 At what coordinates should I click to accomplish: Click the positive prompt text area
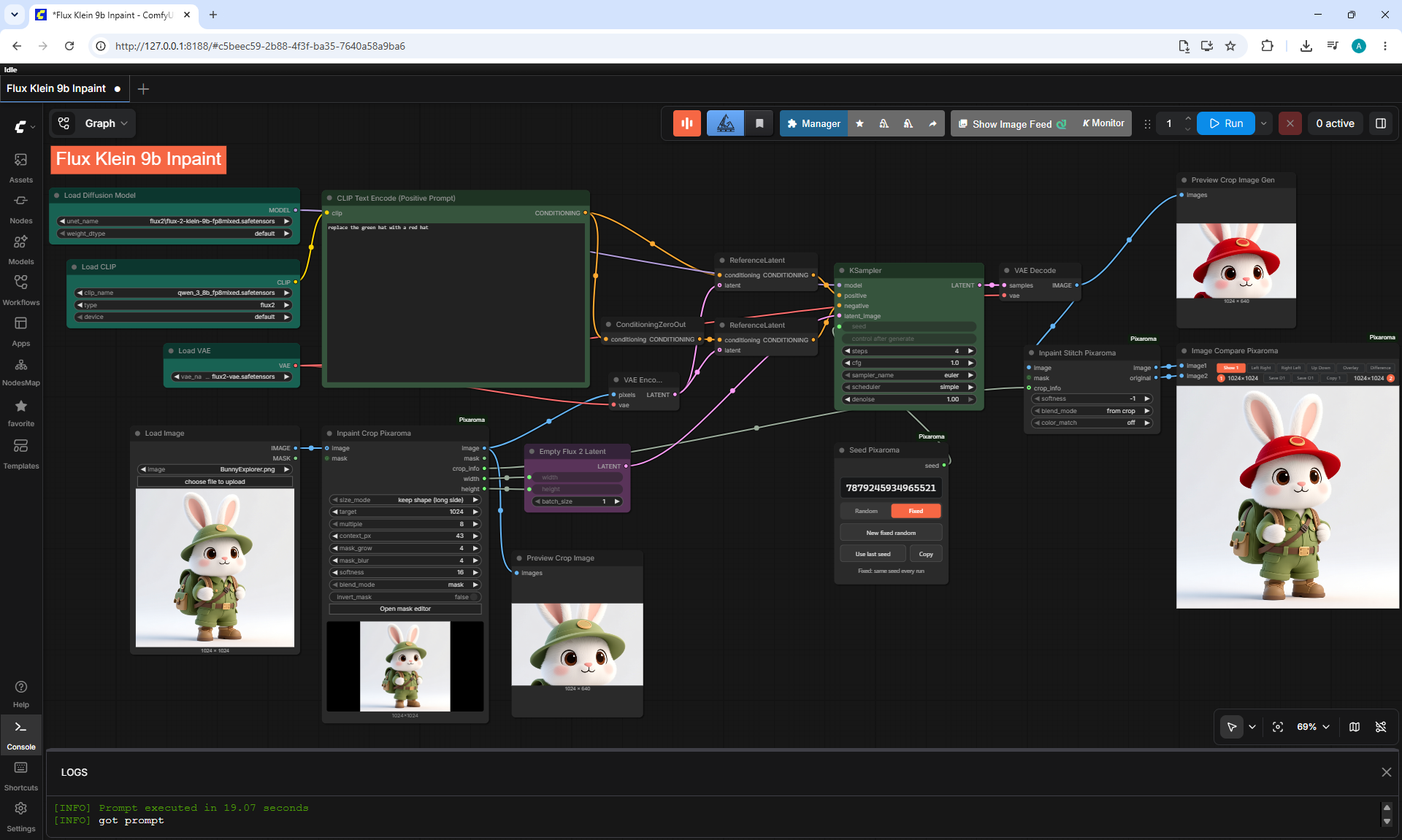(x=456, y=302)
